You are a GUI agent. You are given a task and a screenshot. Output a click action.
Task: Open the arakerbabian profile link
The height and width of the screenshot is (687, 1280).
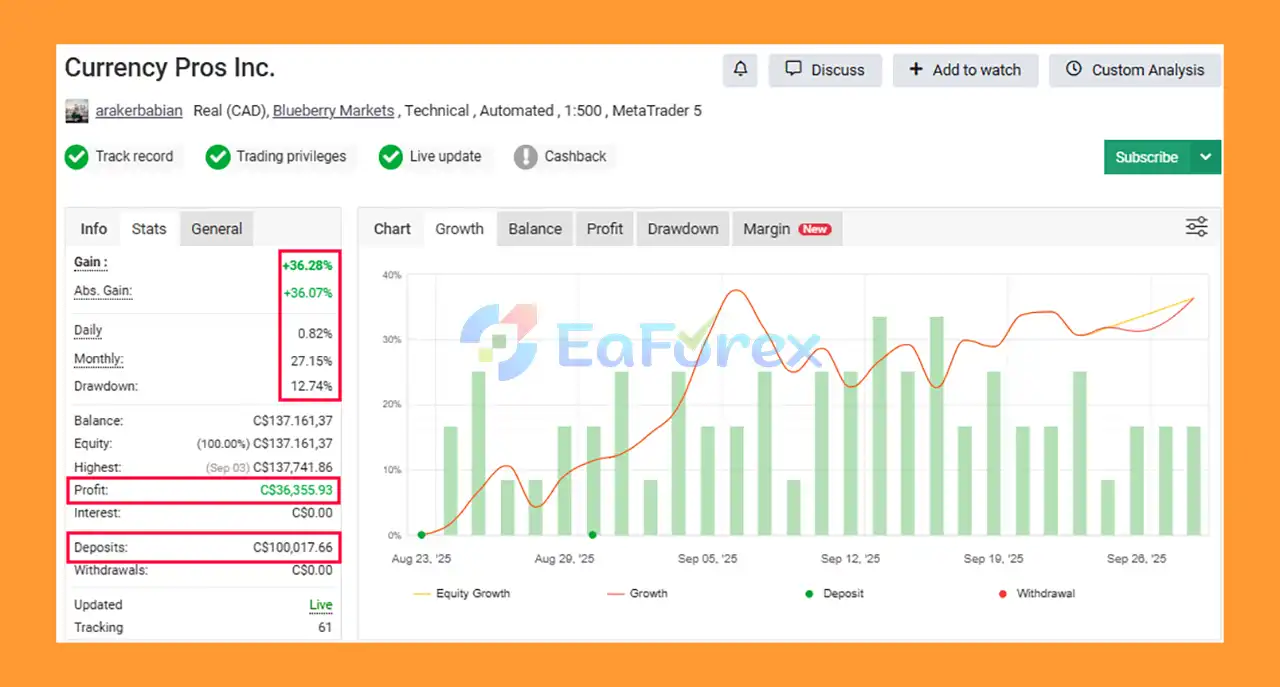(139, 111)
